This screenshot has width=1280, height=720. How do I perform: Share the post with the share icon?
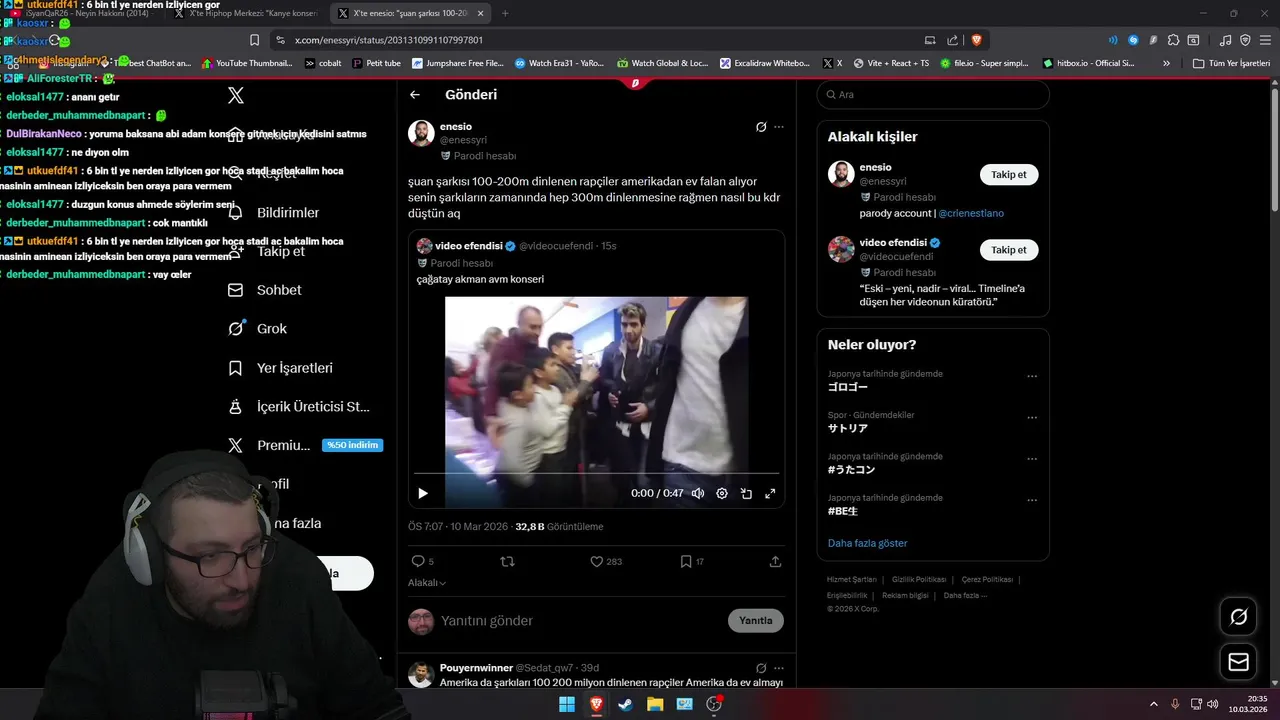775,562
